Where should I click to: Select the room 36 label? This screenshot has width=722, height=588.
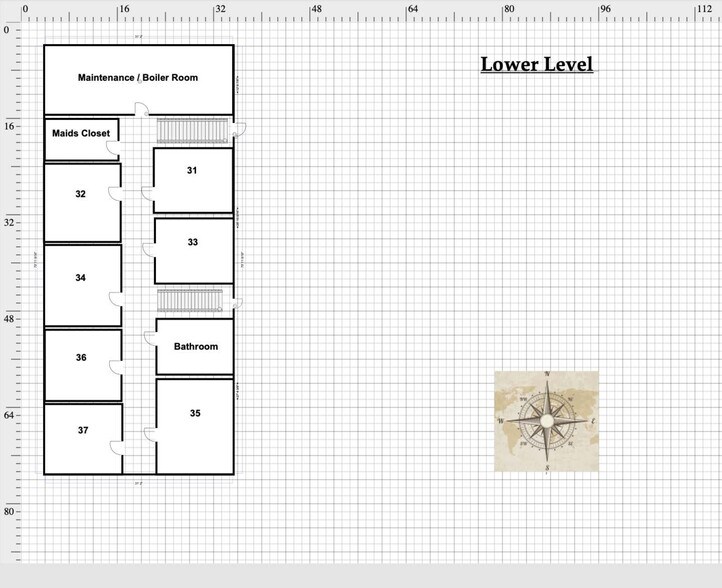(80, 357)
